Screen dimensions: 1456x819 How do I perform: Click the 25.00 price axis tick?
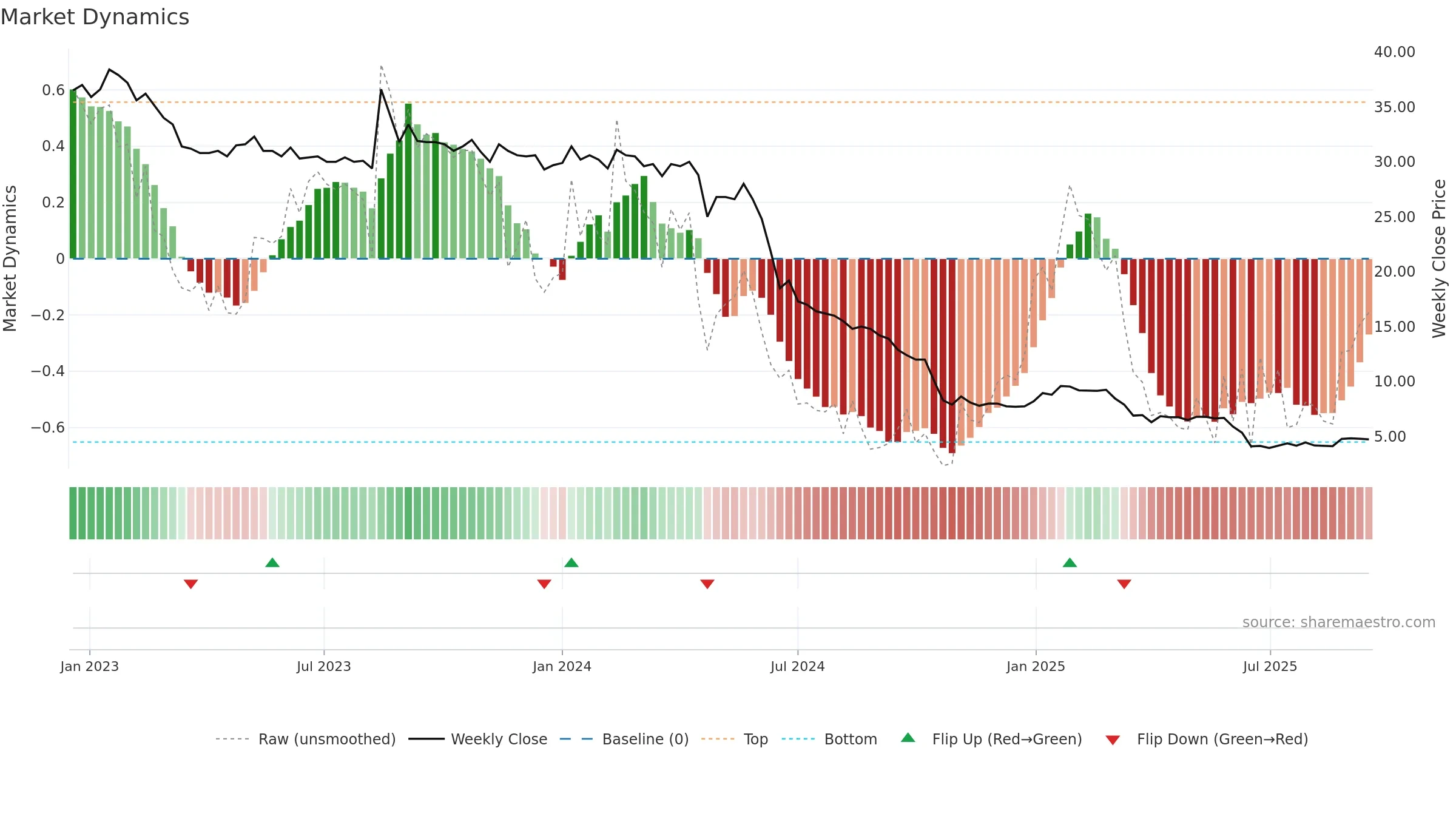click(1395, 217)
